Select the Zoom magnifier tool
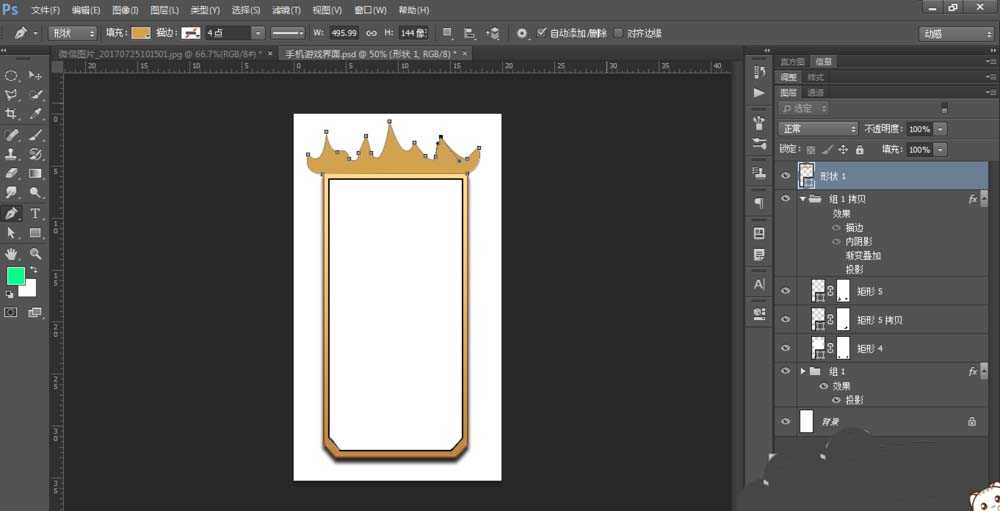The image size is (1000, 511). click(36, 253)
